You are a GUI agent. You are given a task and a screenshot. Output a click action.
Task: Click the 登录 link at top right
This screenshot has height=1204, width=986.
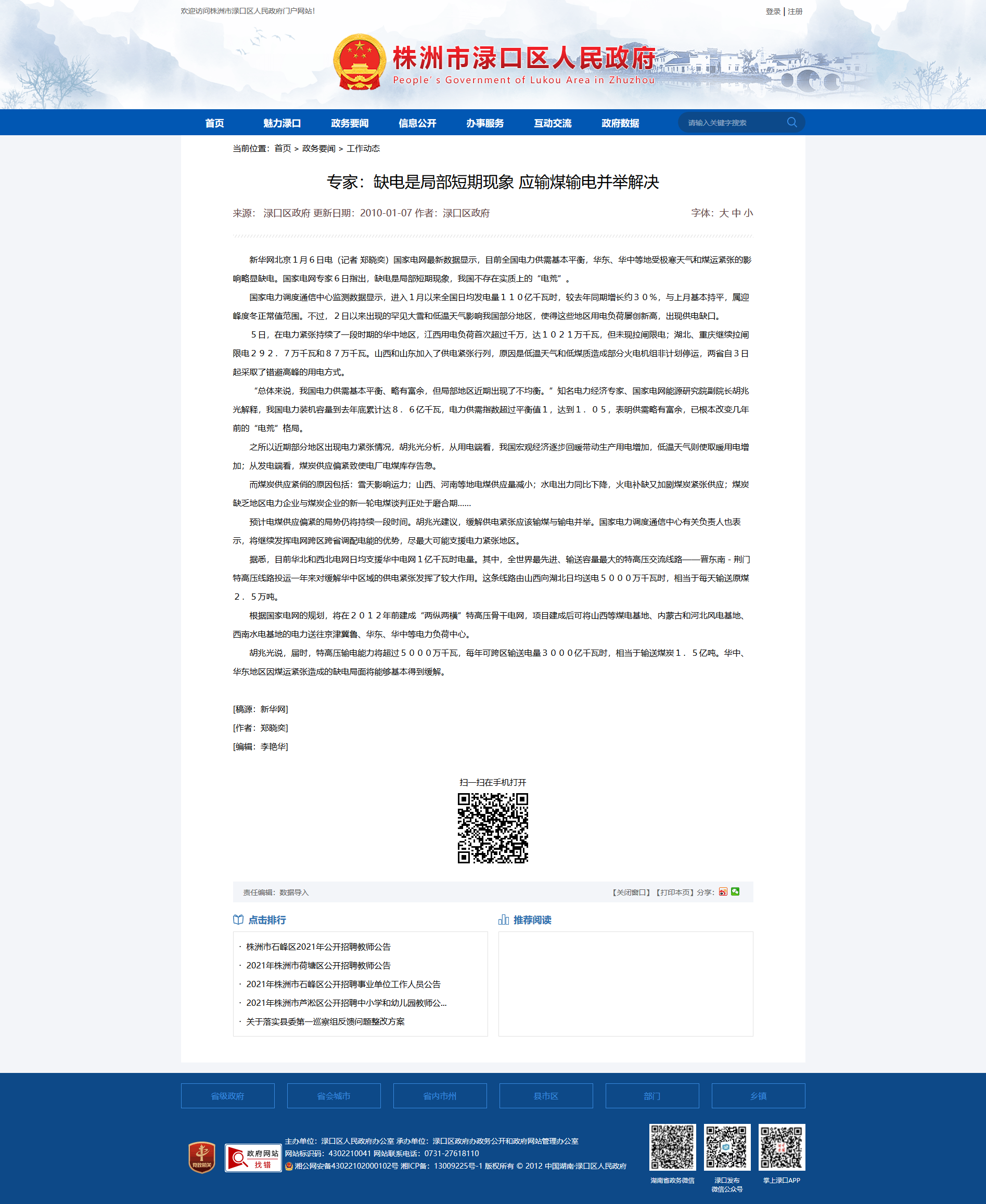tap(773, 11)
